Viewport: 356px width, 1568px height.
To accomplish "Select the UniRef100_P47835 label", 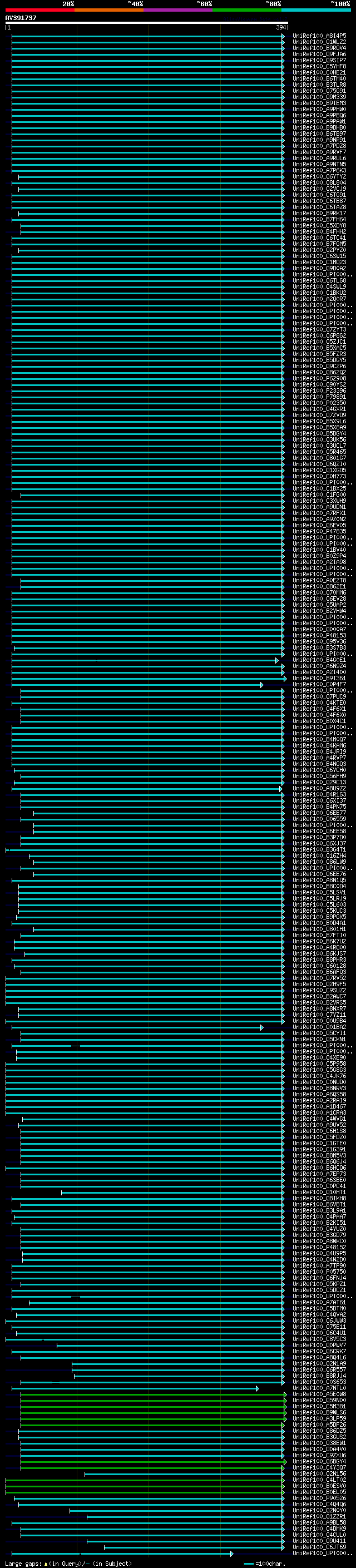I will [319, 531].
